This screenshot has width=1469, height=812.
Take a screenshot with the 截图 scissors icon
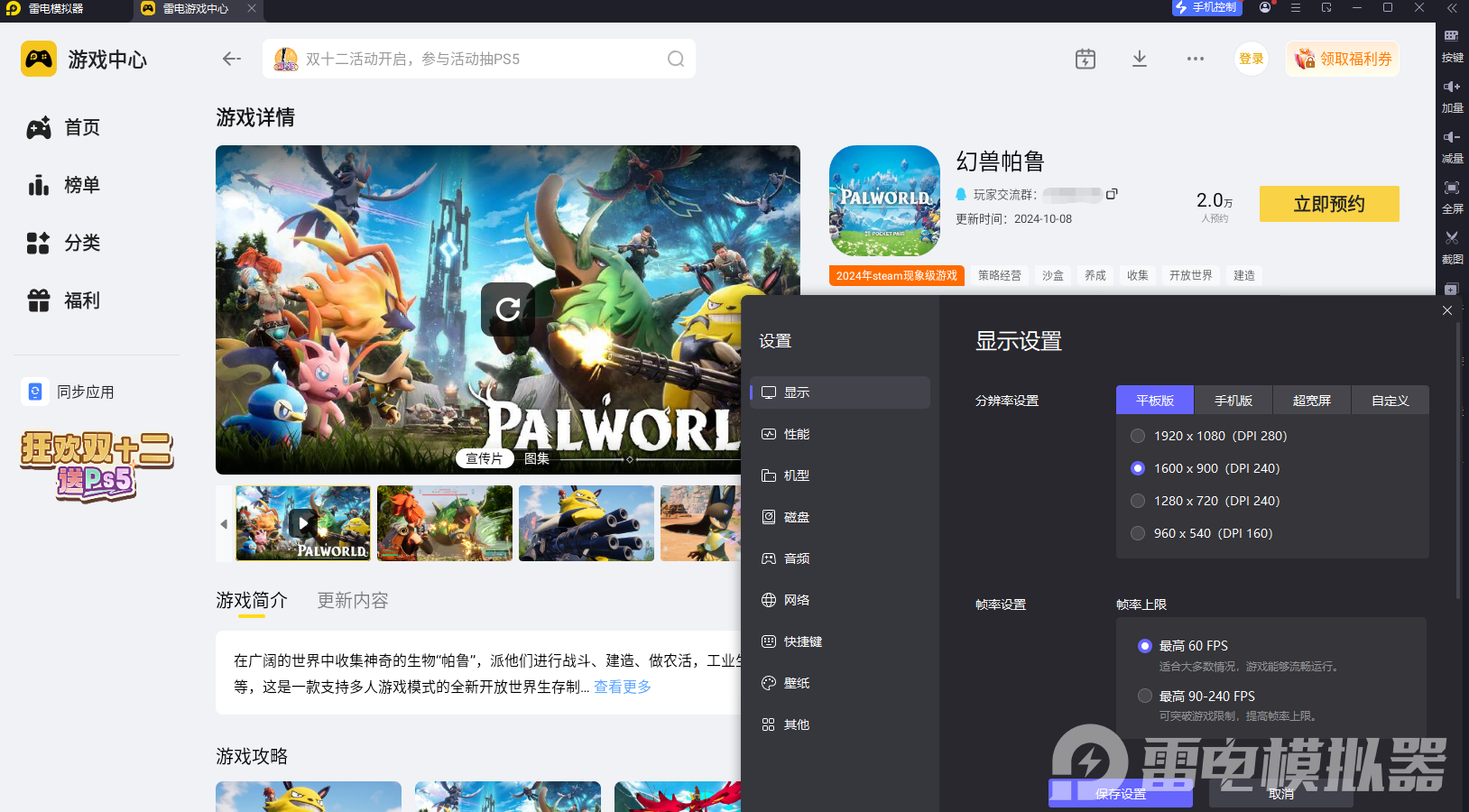pyautogui.click(x=1452, y=238)
